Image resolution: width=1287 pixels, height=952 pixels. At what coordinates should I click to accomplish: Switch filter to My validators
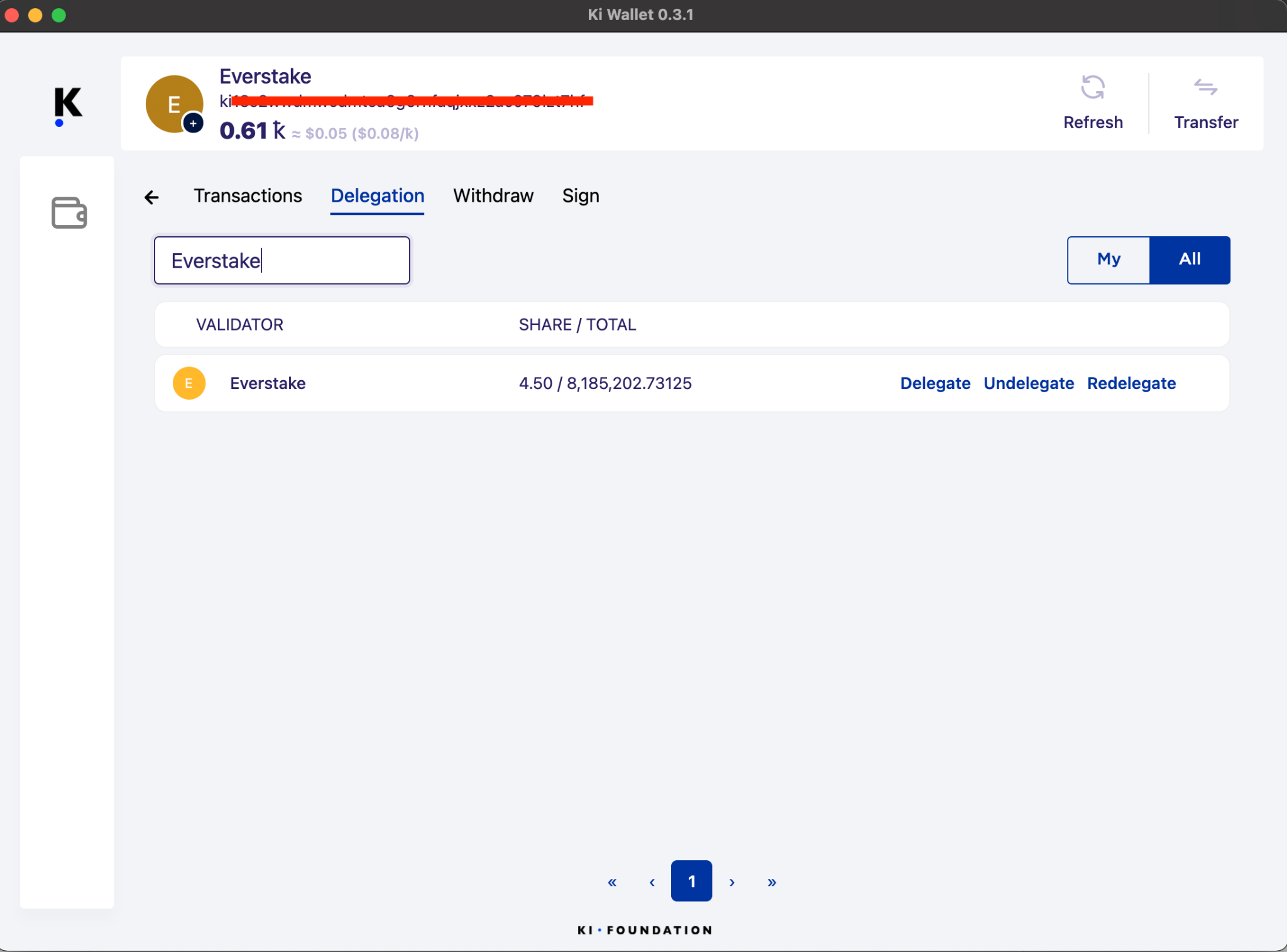coord(1109,260)
